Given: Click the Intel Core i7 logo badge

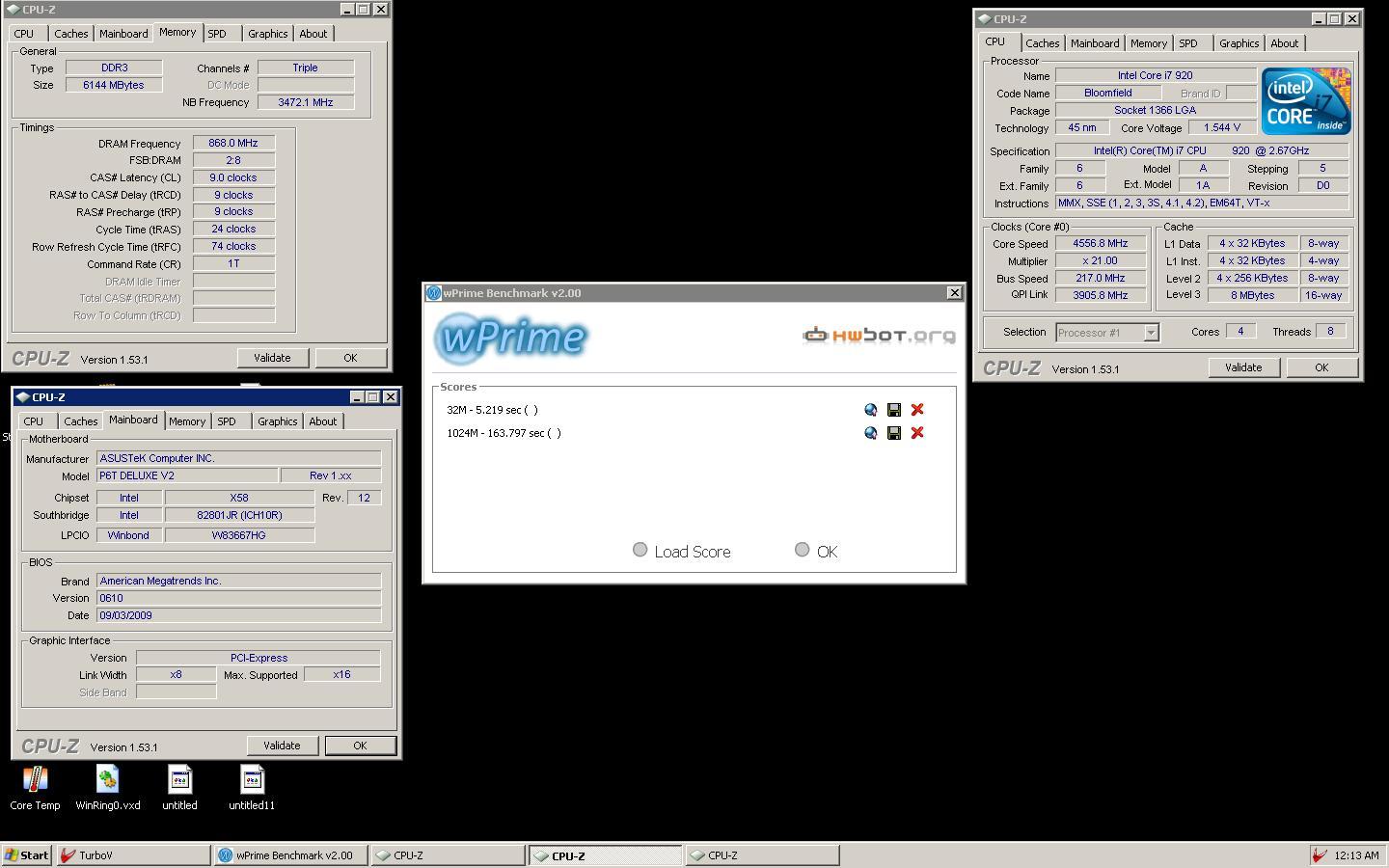Looking at the screenshot, I should tap(1306, 100).
